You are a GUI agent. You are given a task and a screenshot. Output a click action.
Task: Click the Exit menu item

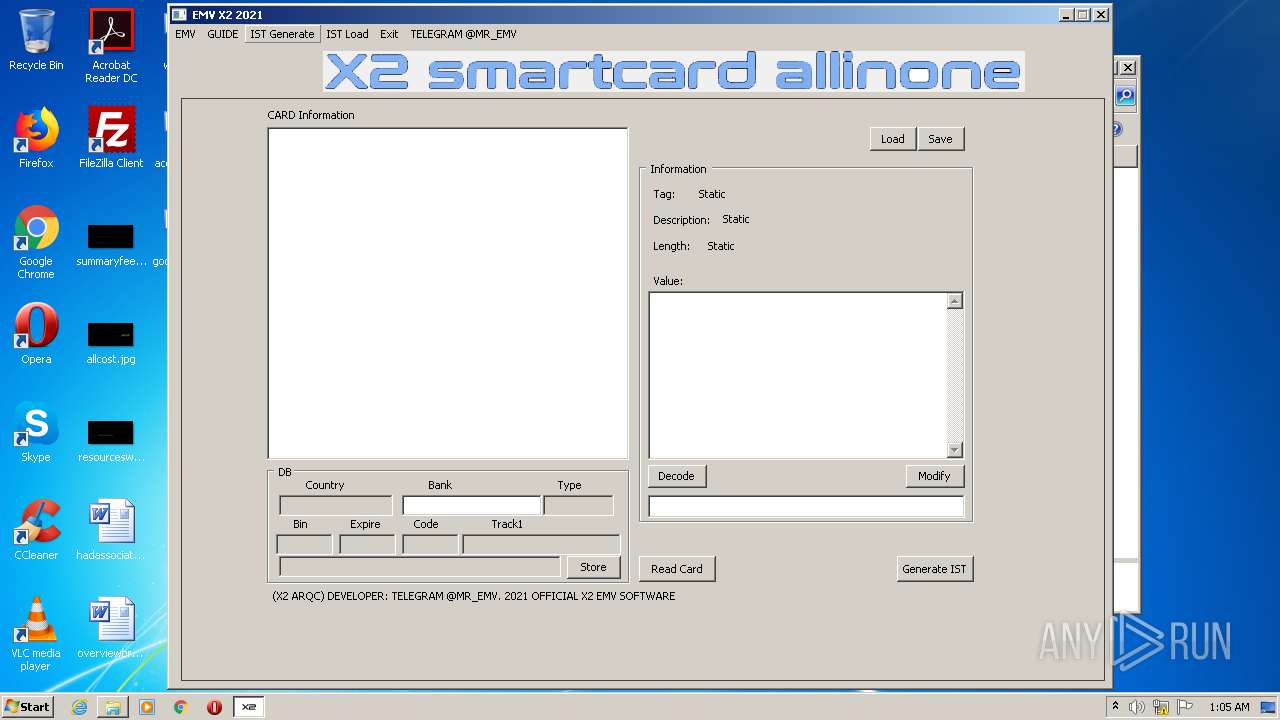[x=389, y=34]
